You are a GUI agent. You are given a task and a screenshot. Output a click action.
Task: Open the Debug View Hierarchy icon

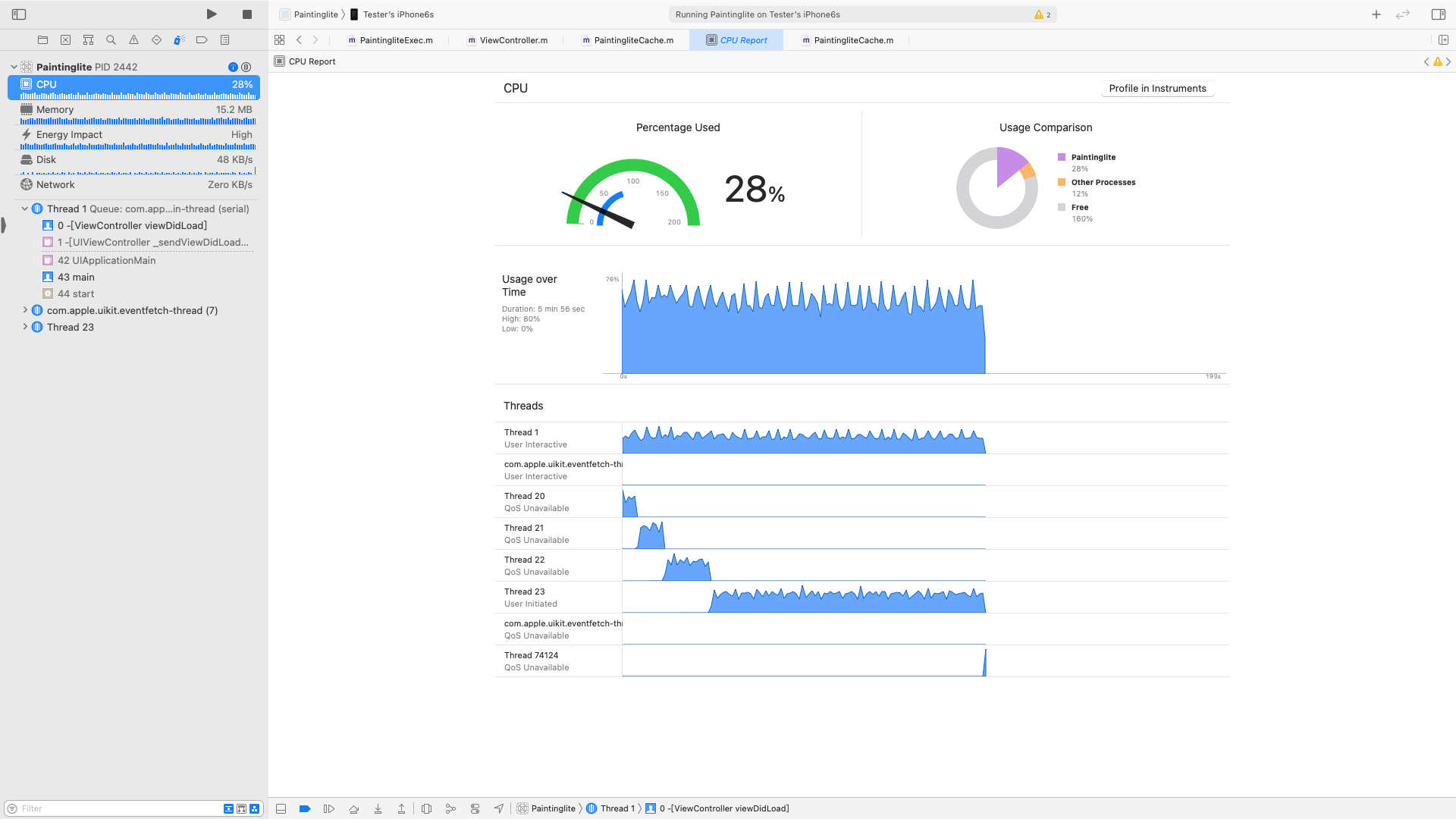pos(426,809)
